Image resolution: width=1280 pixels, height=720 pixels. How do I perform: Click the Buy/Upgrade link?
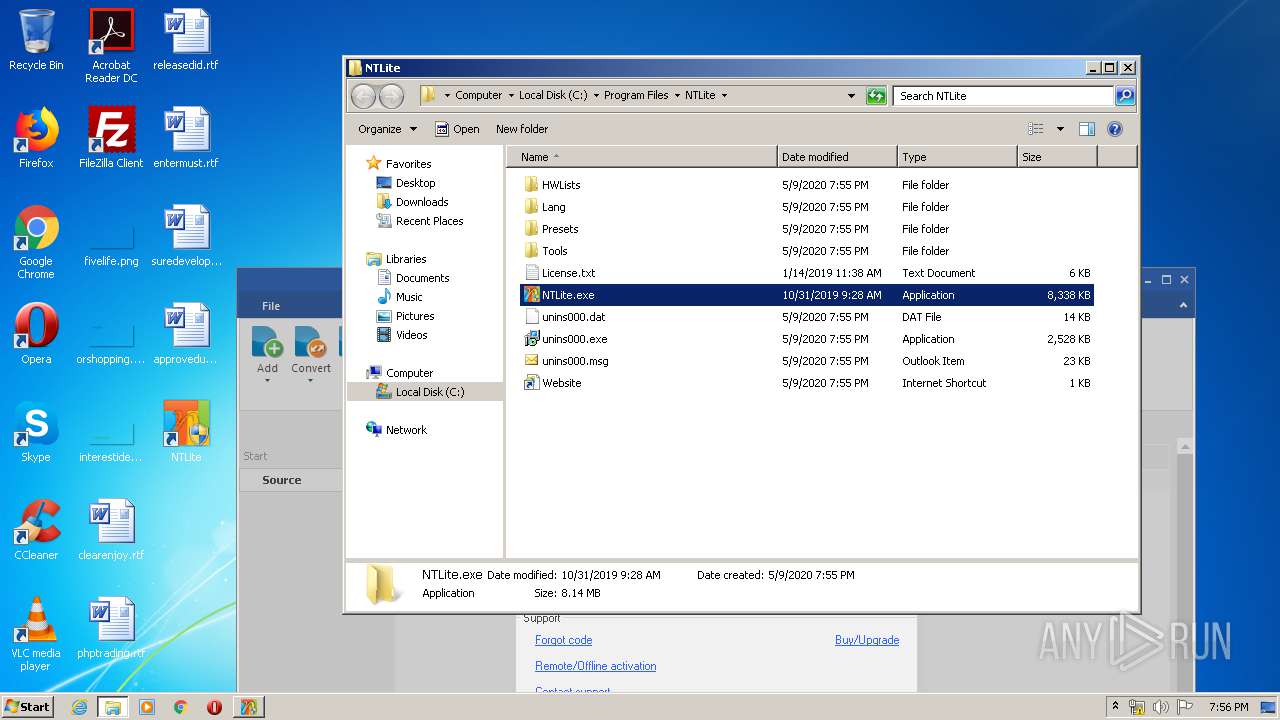[867, 640]
